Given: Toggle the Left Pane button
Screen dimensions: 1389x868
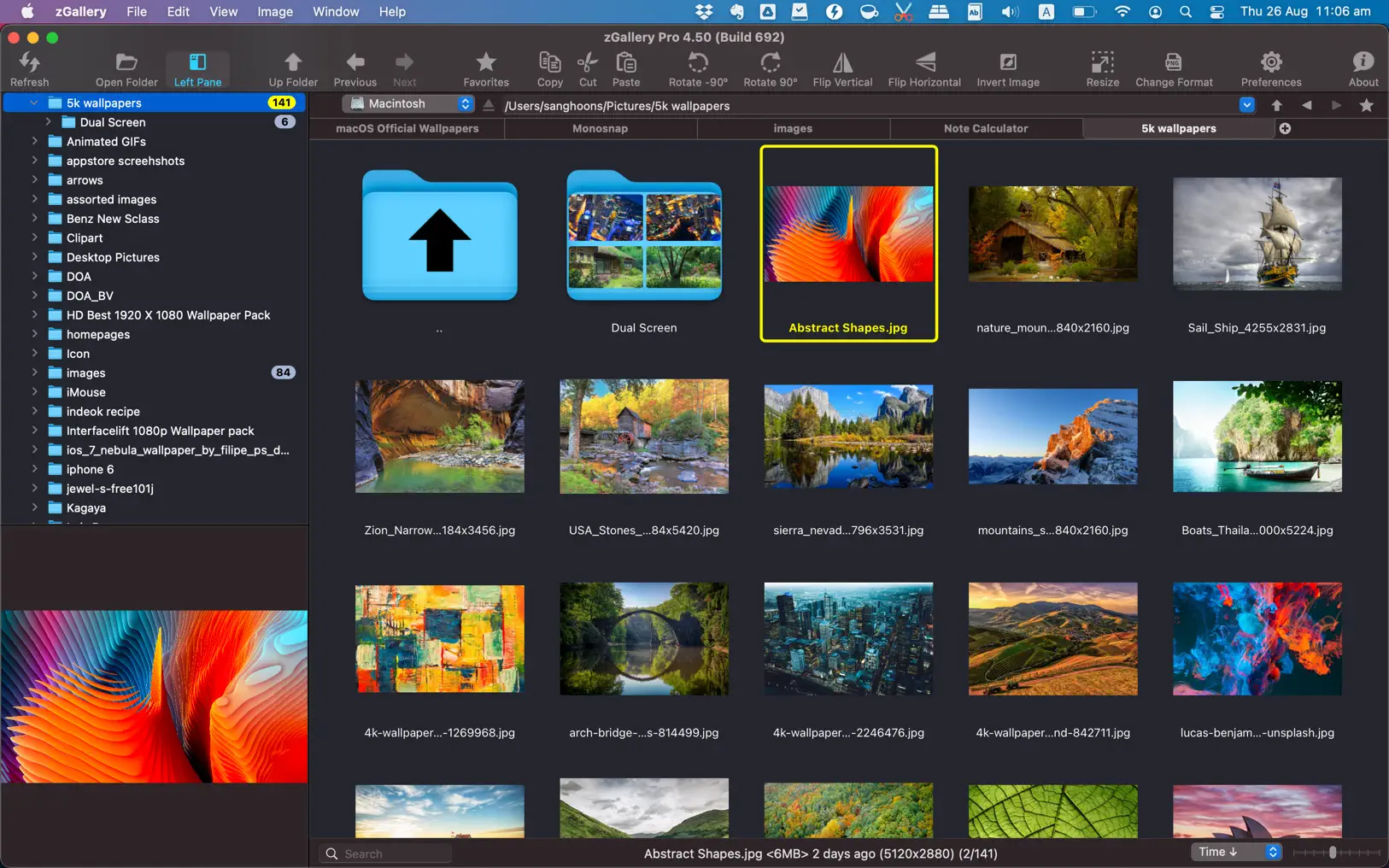Looking at the screenshot, I should pos(197,68).
